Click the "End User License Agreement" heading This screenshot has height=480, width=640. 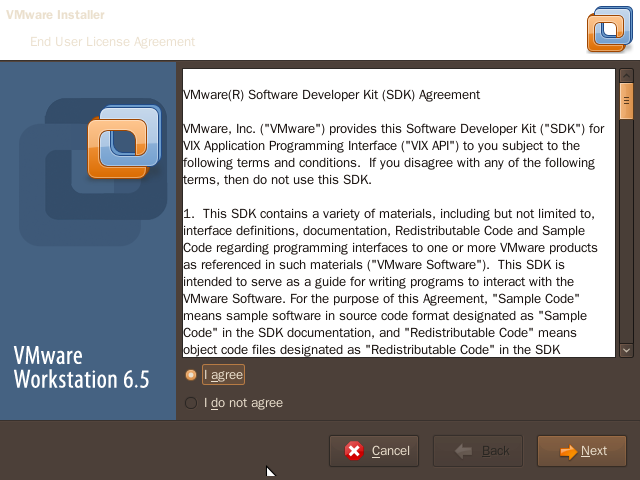click(113, 42)
